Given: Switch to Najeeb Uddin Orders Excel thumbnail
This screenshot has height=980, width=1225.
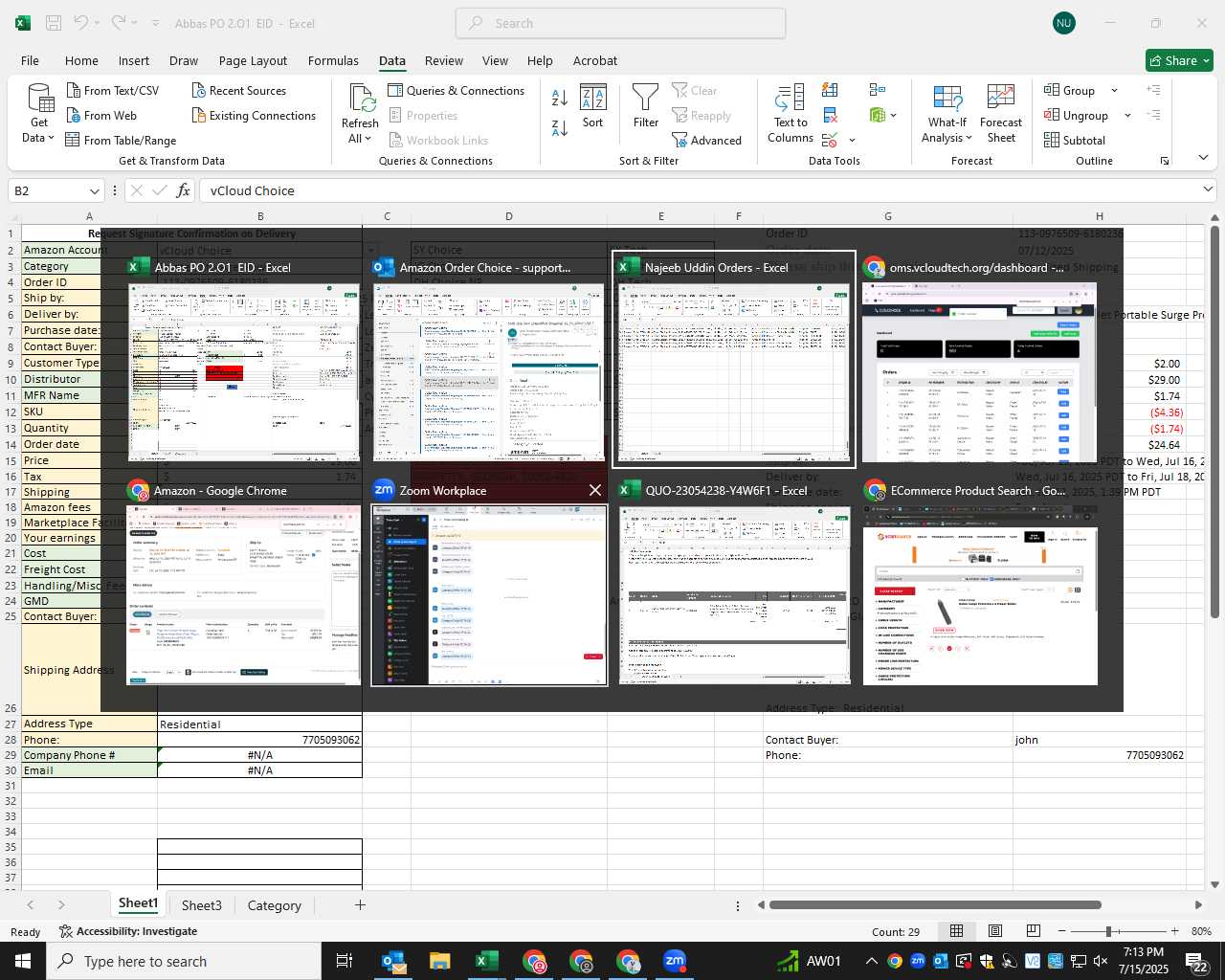Looking at the screenshot, I should (x=734, y=360).
